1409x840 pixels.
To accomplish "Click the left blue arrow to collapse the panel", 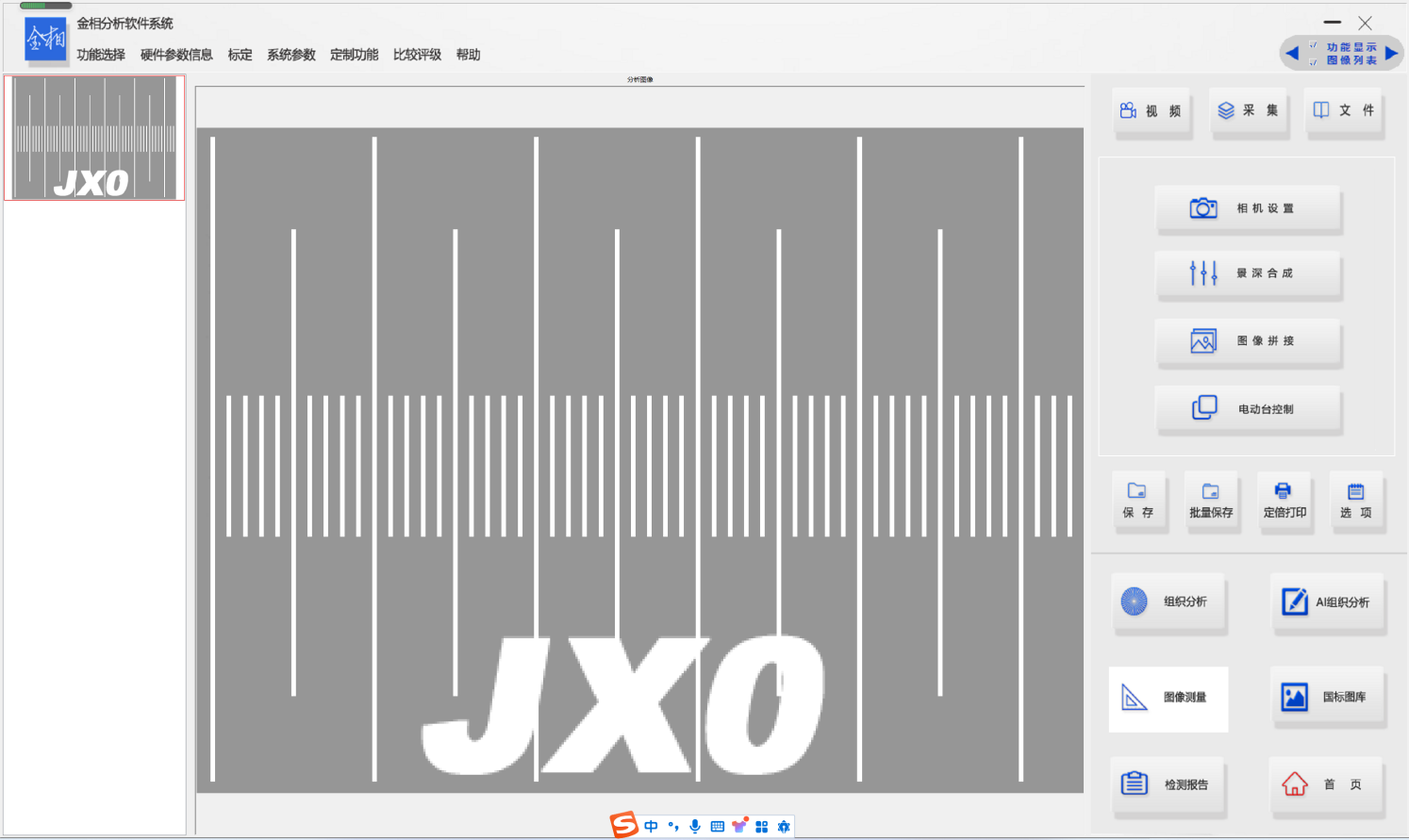I will click(1292, 53).
